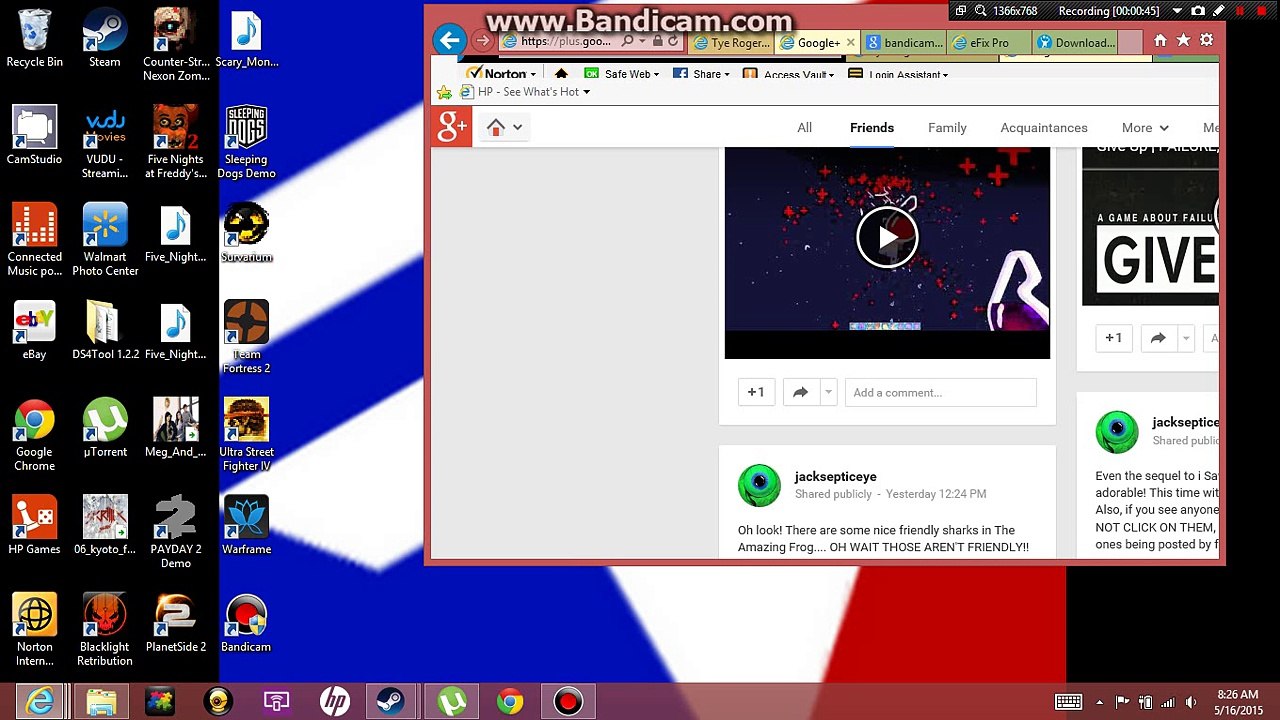Viewport: 1280px width, 720px height.
Task: Click +1 on the Give Up post
Action: pos(1113,338)
